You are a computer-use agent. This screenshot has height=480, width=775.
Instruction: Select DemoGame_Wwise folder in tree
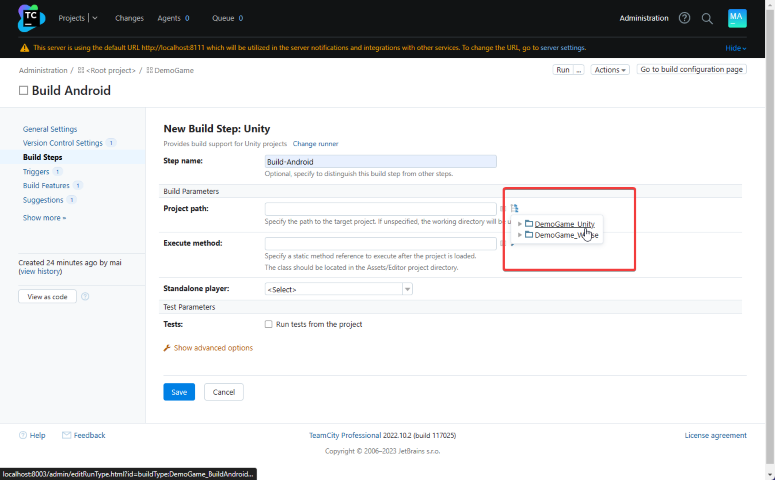[x=566, y=235]
